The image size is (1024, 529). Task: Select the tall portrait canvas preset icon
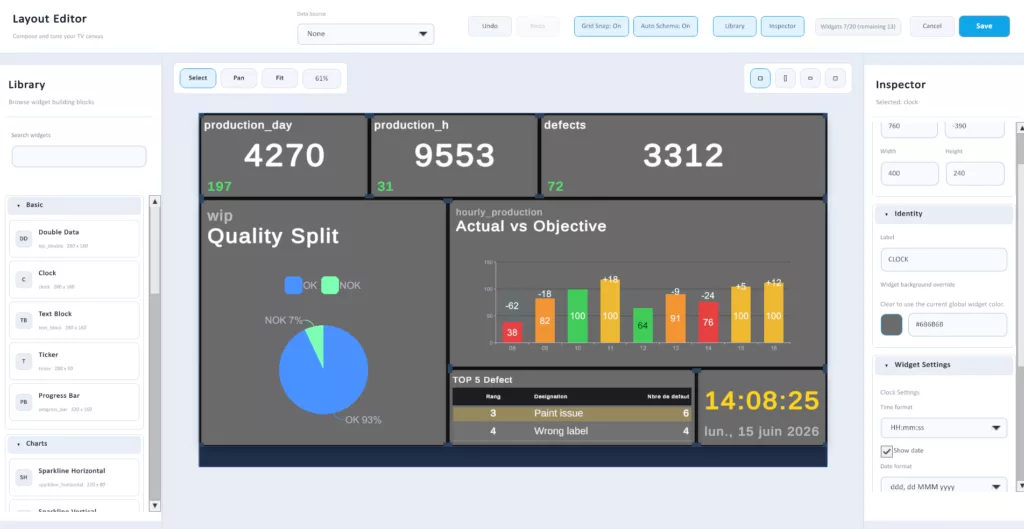785,78
